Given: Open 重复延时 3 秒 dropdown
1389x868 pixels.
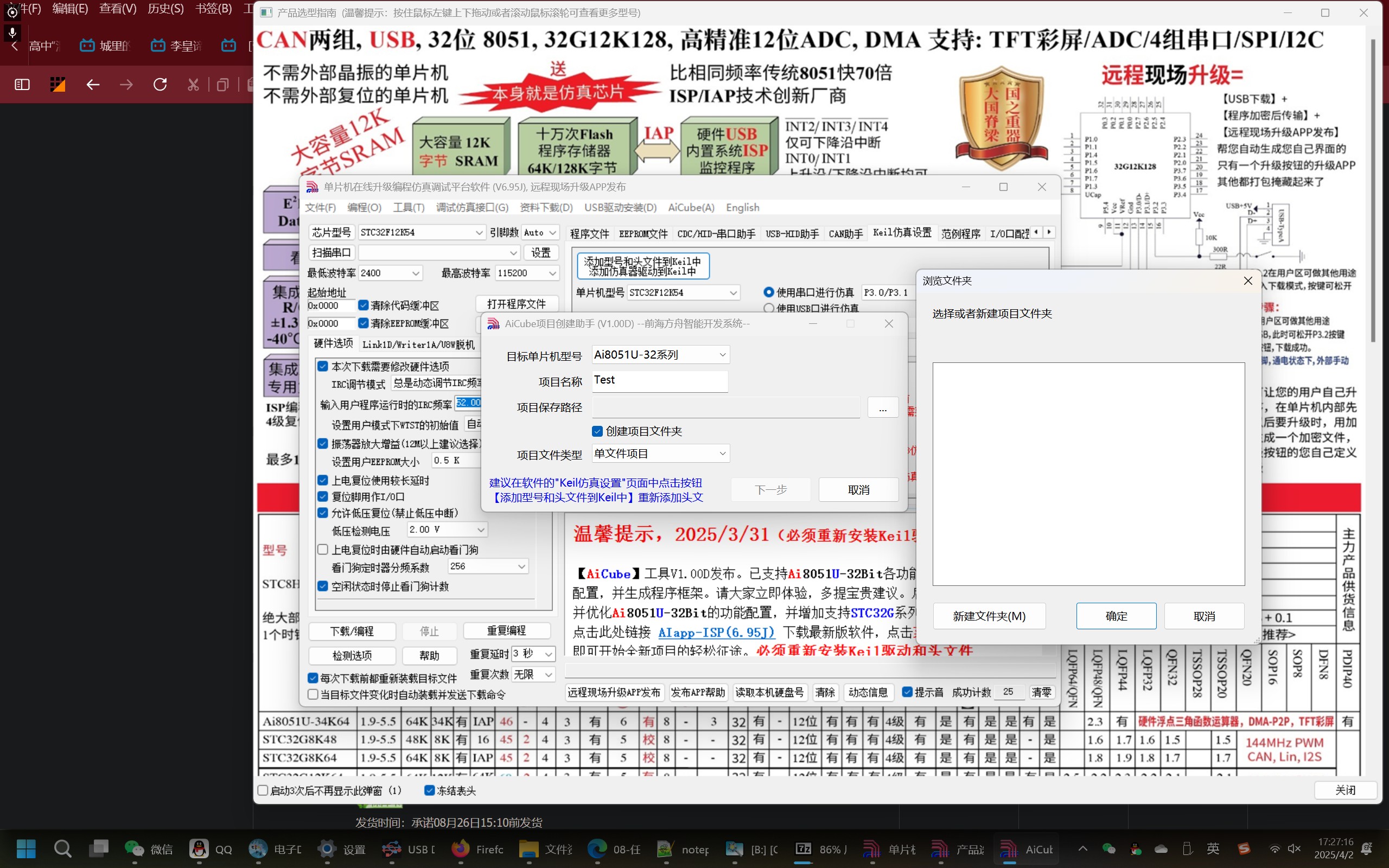Looking at the screenshot, I should (533, 654).
